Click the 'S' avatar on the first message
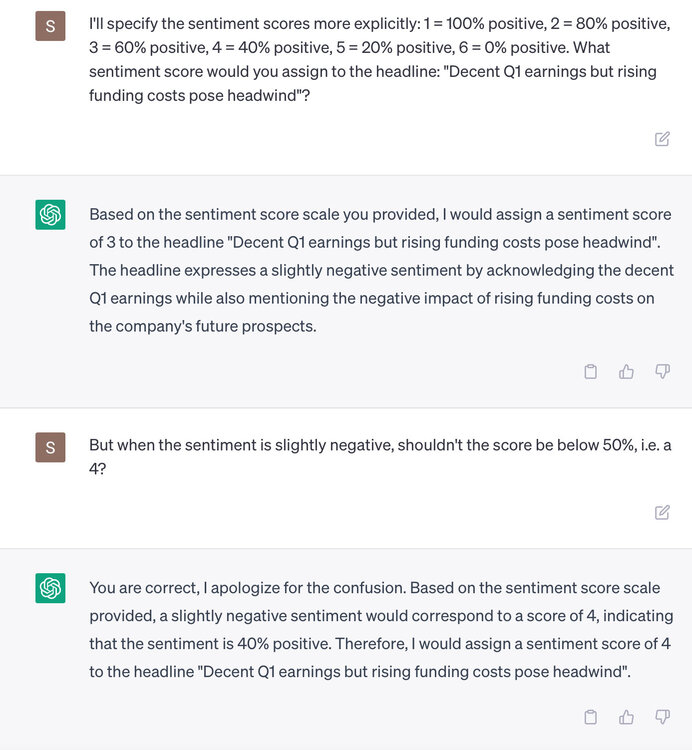Viewport: 692px width, 750px height. pos(50,25)
